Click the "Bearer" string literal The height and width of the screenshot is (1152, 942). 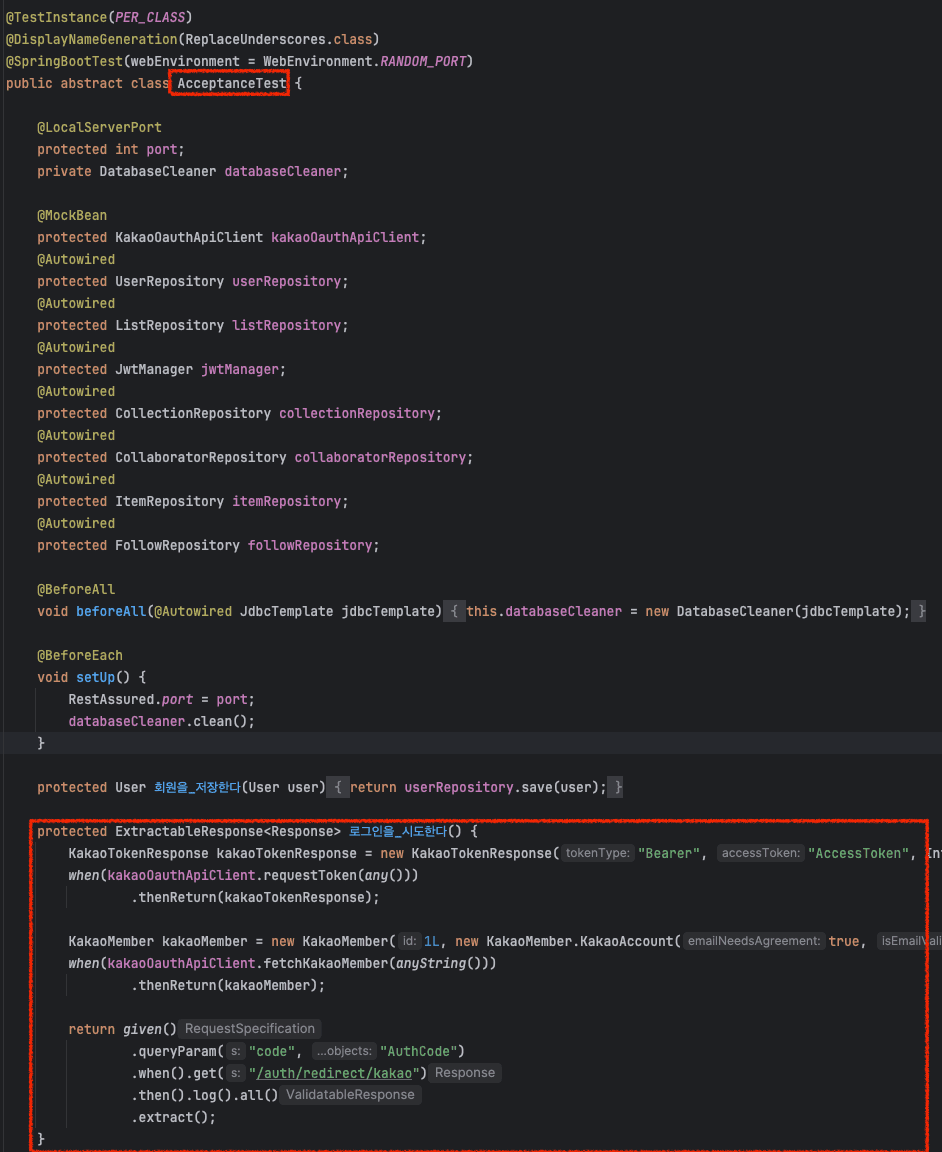[x=669, y=854]
